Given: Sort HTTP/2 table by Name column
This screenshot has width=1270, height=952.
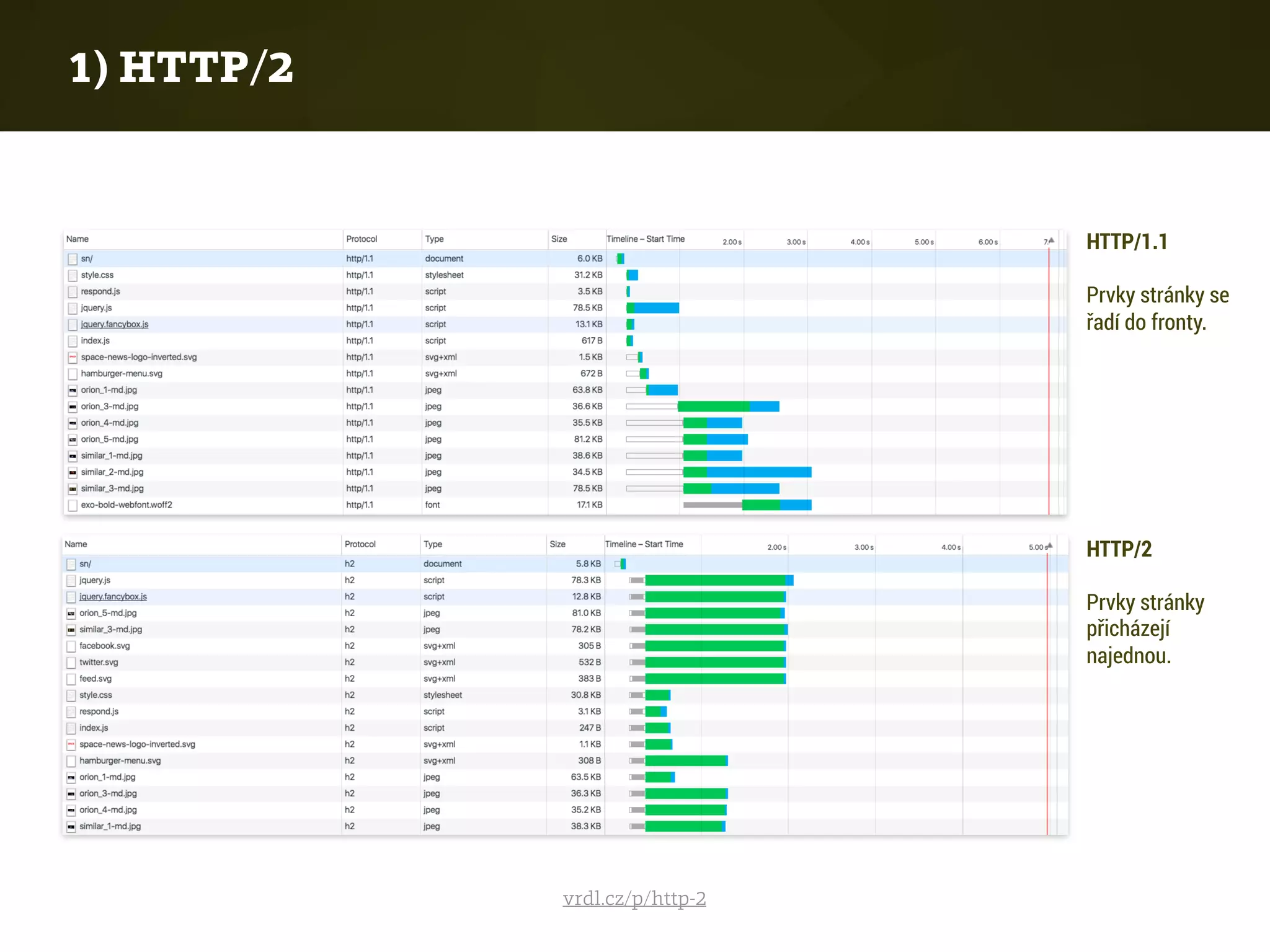Looking at the screenshot, I should tap(202, 544).
